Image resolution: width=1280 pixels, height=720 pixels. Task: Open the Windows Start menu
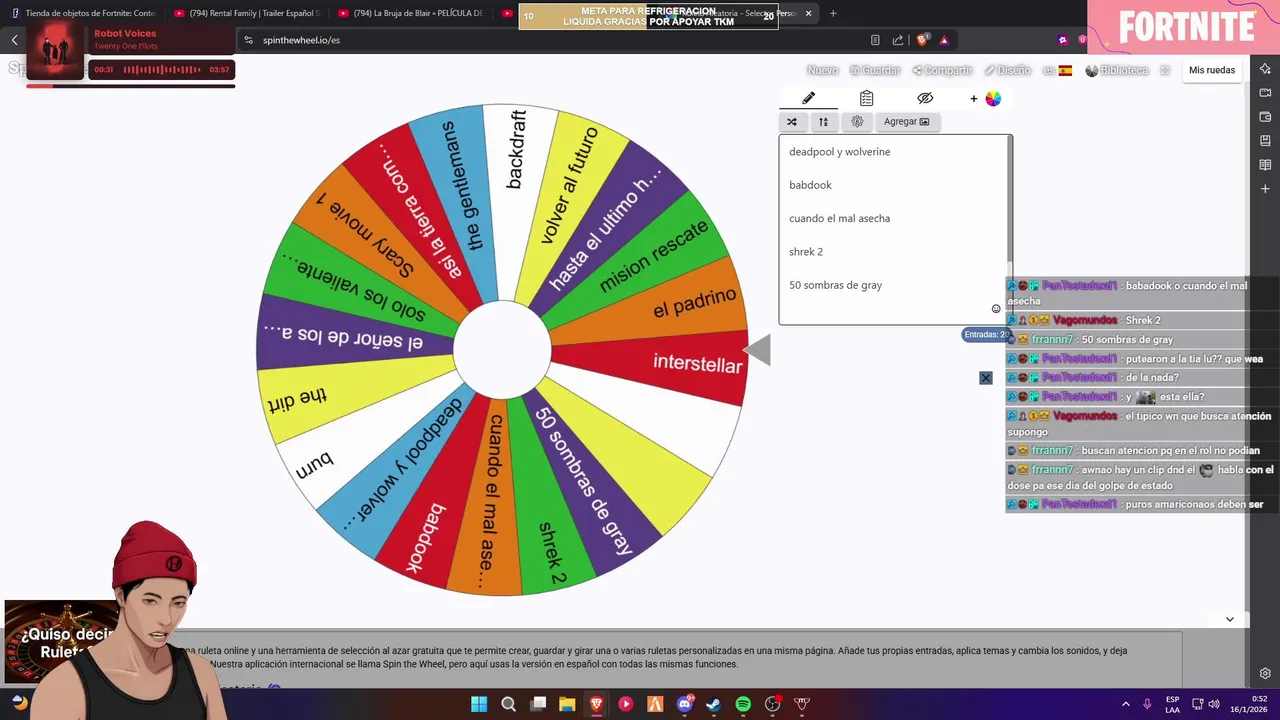pyautogui.click(x=479, y=704)
